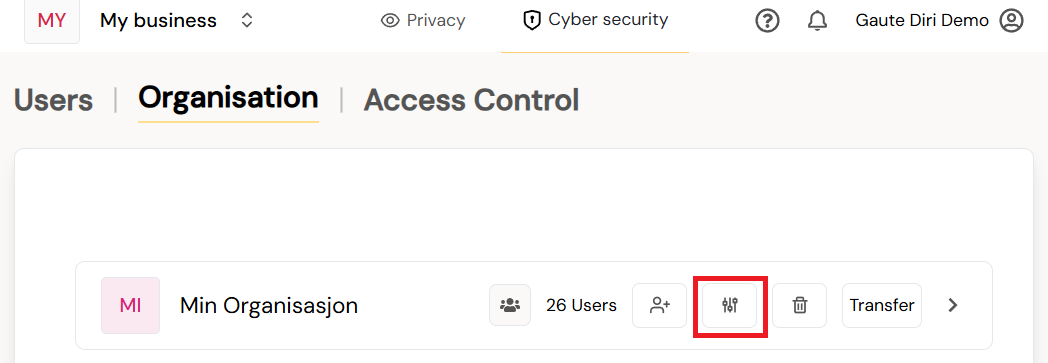Image resolution: width=1048 pixels, height=363 pixels.
Task: Click the 26 Users label
Action: 581,306
